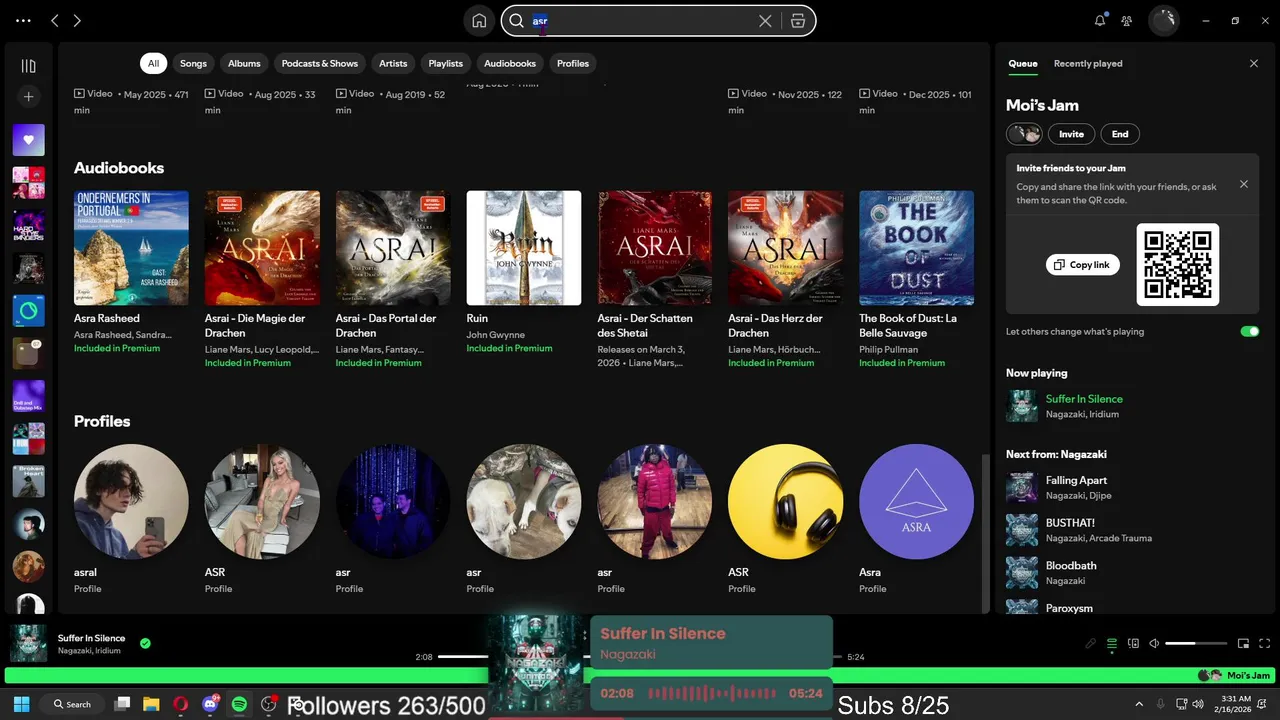This screenshot has width=1280, height=720.
Task: Close the Queue side panel
Action: [x=1254, y=63]
